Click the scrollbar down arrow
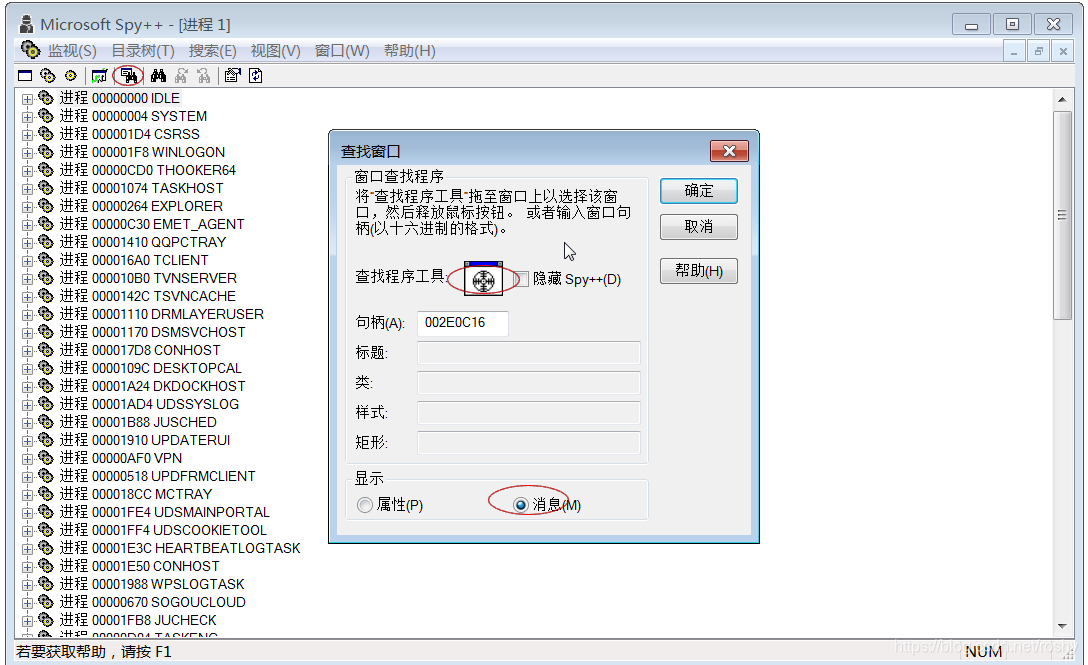The height and width of the screenshot is (665, 1088). point(1062,626)
